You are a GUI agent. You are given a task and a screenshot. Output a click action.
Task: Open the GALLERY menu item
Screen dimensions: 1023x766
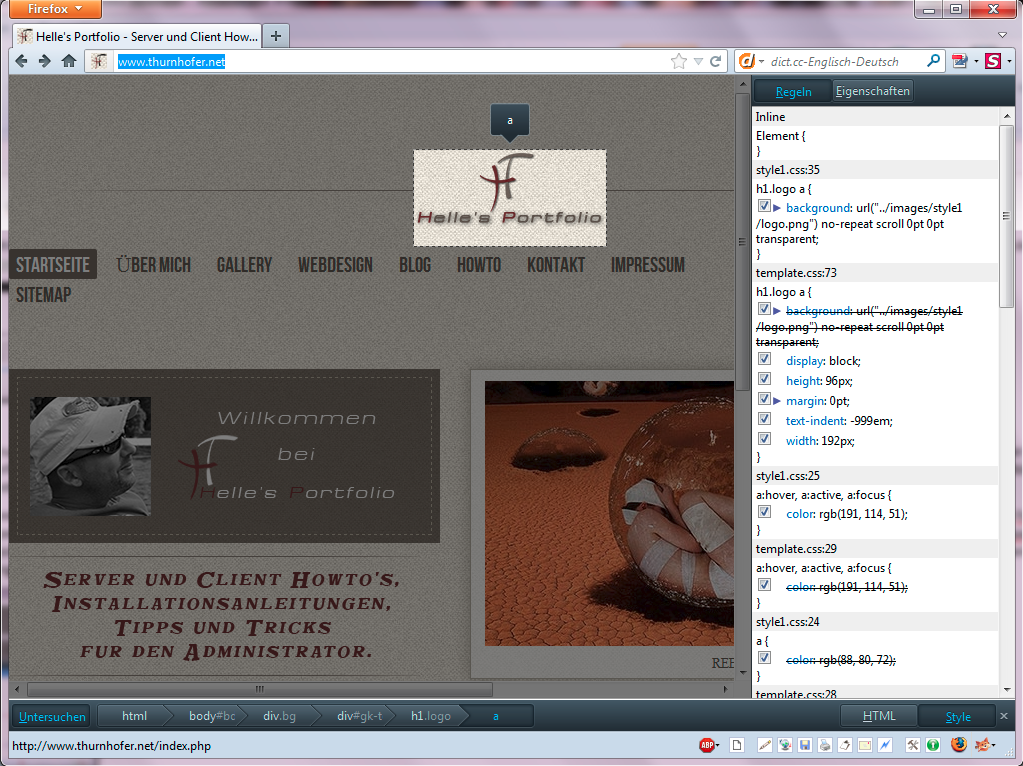(245, 265)
